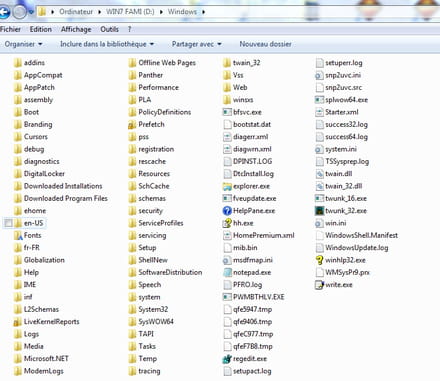Select the hh.exe help icon
The width and height of the screenshot is (440, 381).
[227, 223]
